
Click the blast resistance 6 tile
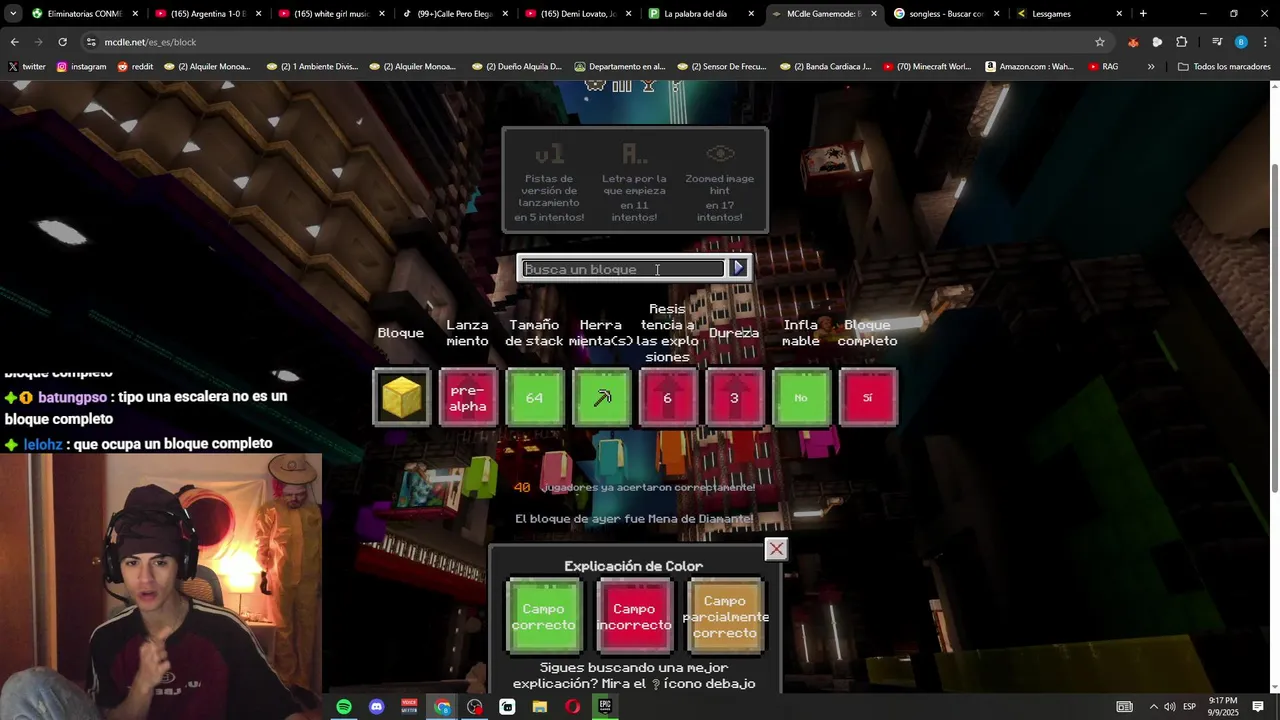668,397
